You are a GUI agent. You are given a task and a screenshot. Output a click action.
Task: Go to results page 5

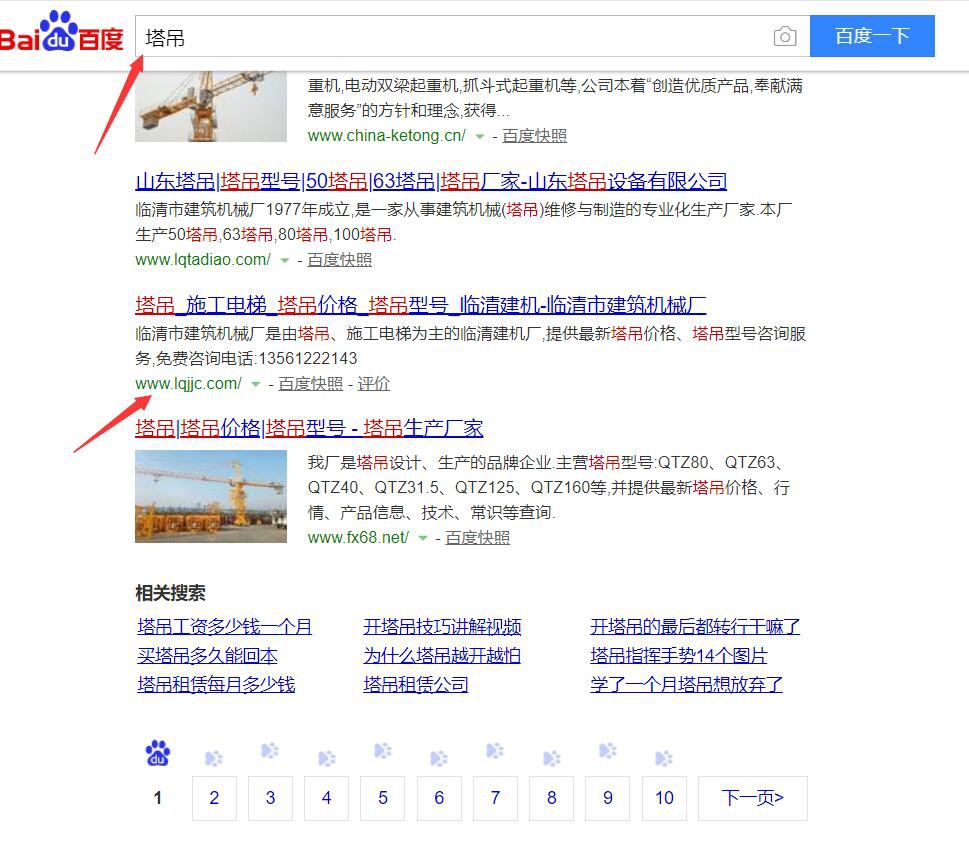[x=383, y=798]
